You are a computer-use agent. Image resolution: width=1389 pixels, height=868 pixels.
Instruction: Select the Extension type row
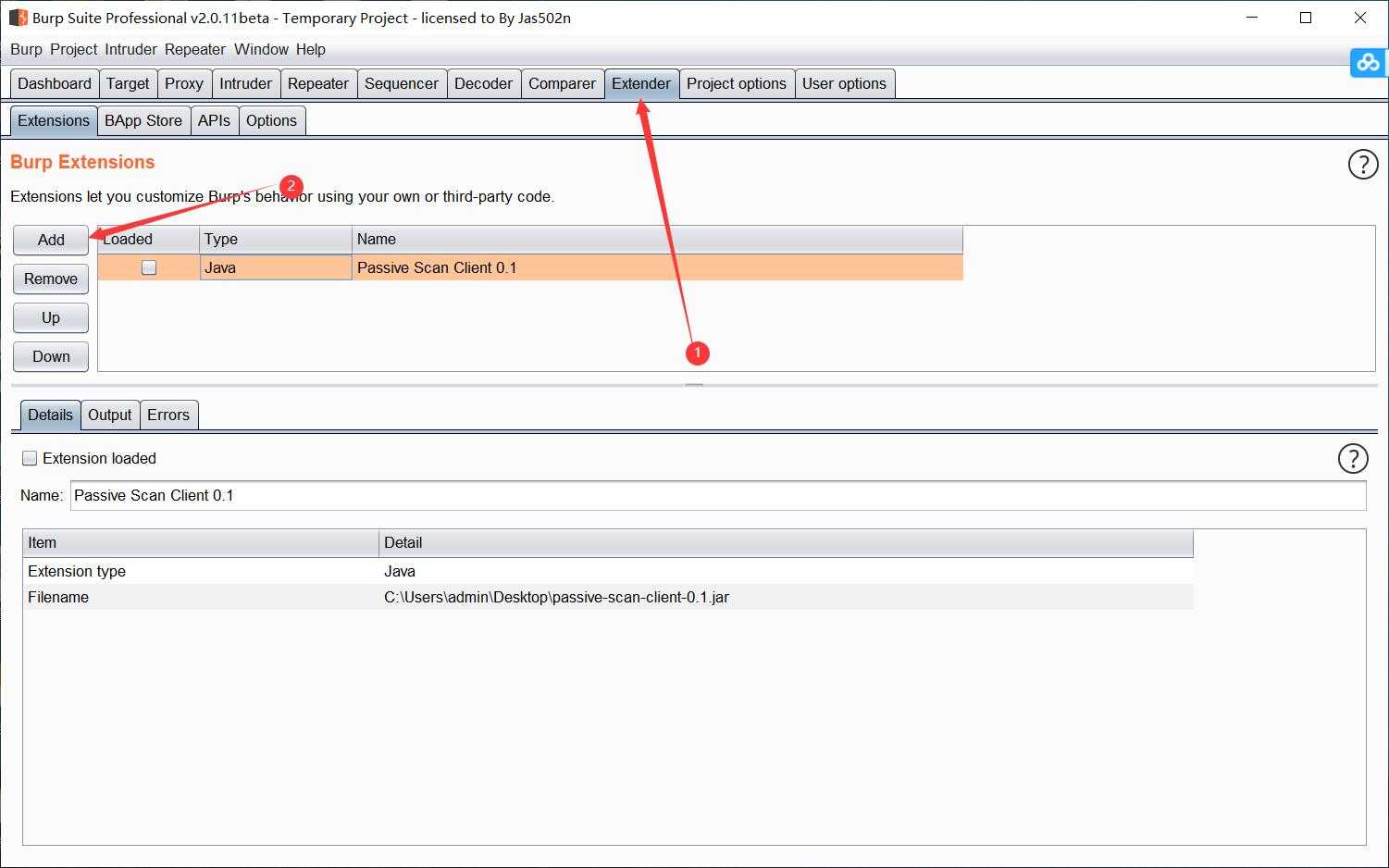(x=608, y=571)
